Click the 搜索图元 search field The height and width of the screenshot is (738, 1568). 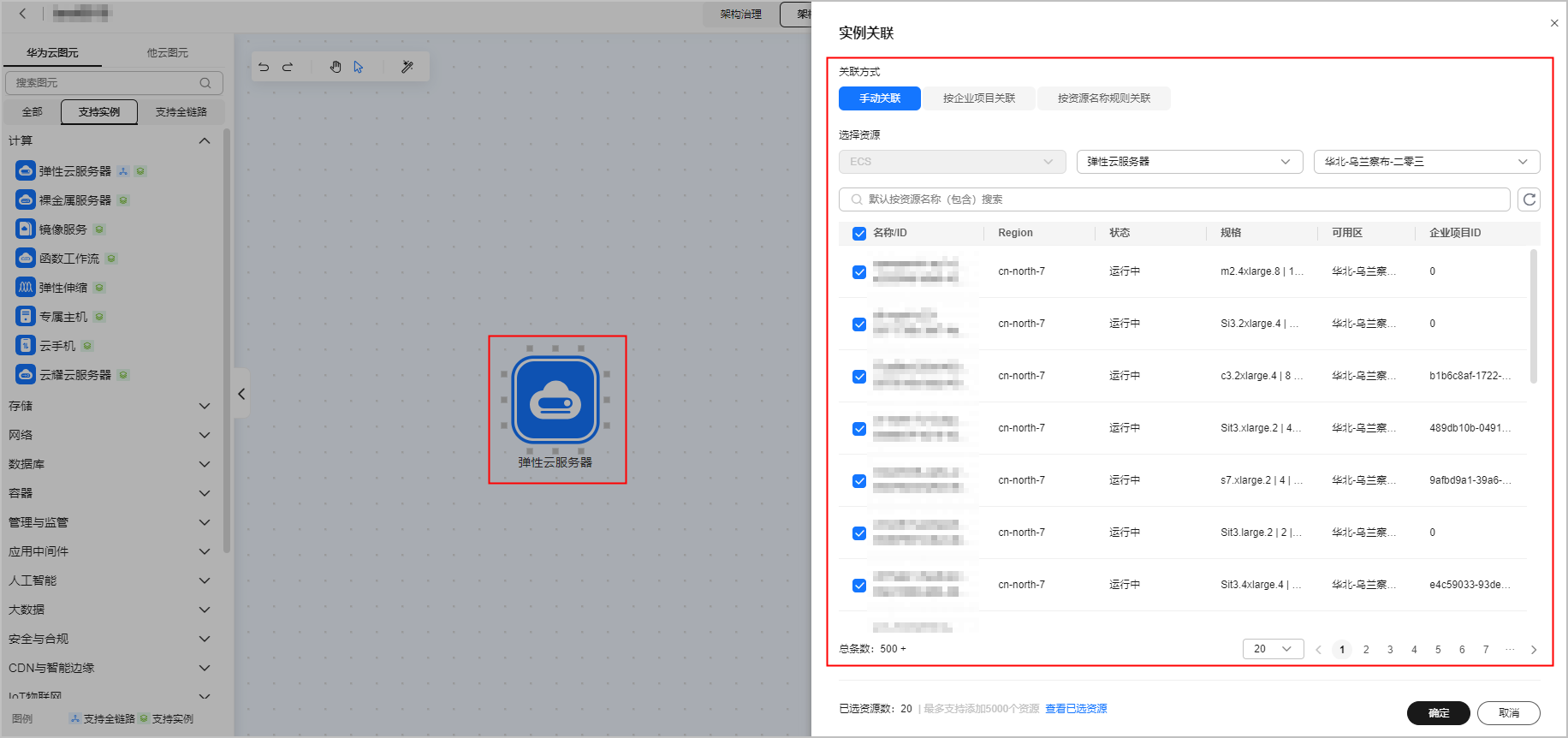[114, 83]
